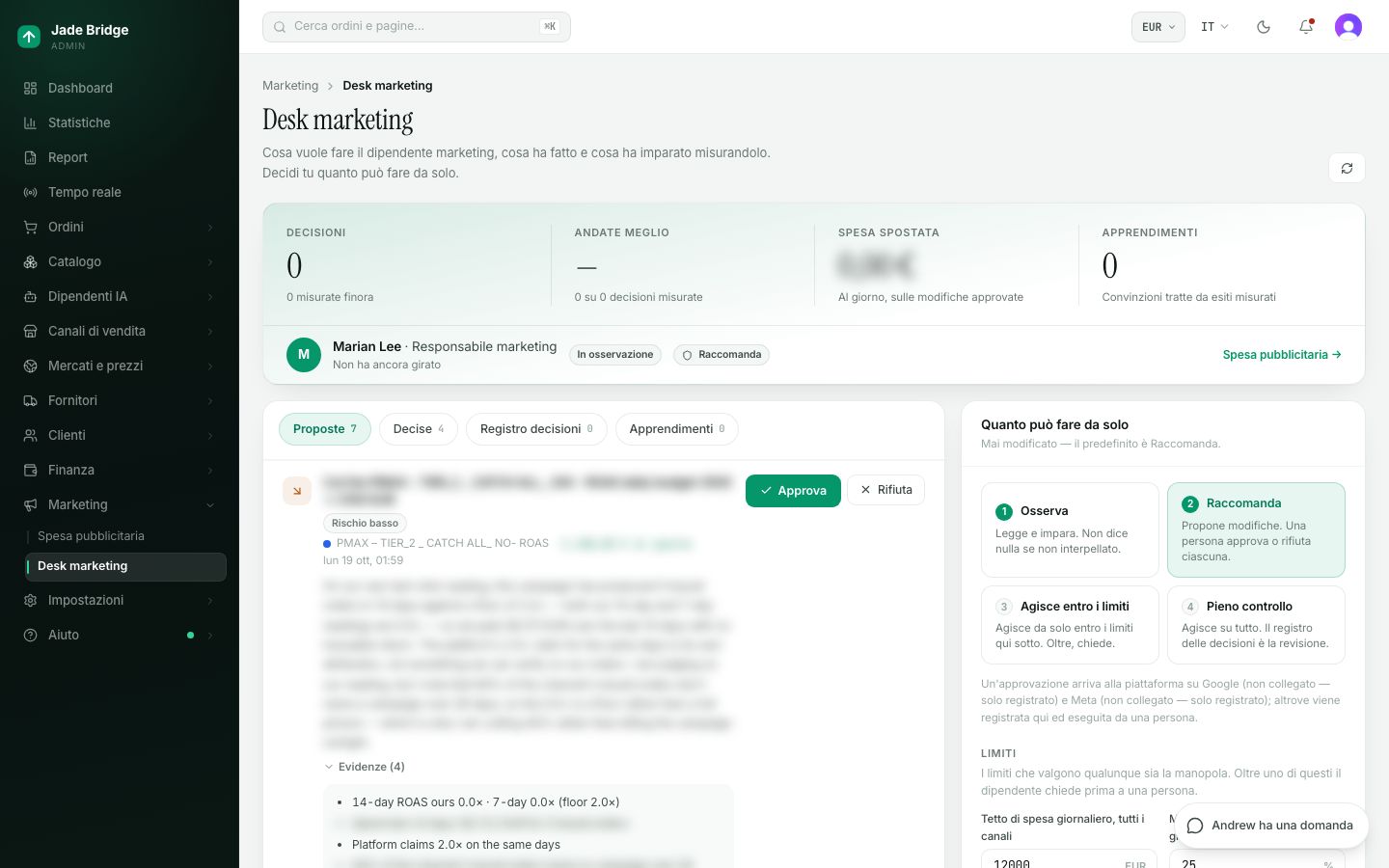
Task: Open the Dipendenti IA sidebar section
Action: (x=120, y=296)
